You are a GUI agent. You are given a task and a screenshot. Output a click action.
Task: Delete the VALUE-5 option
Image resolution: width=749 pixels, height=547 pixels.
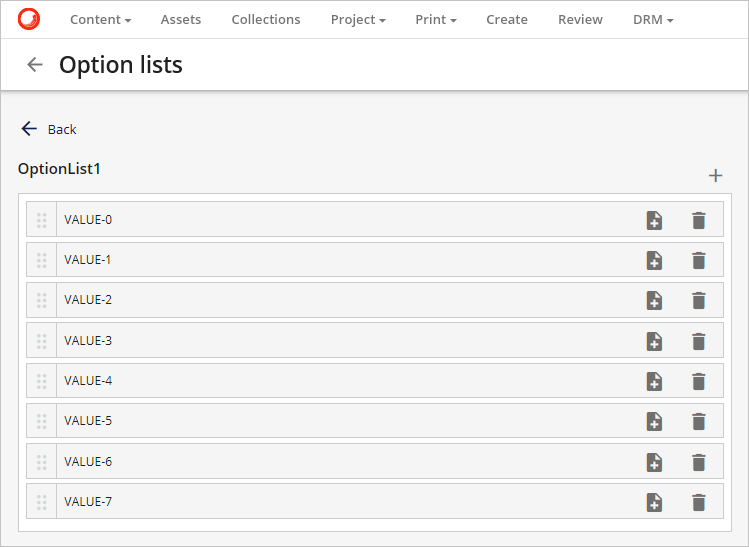(x=699, y=421)
